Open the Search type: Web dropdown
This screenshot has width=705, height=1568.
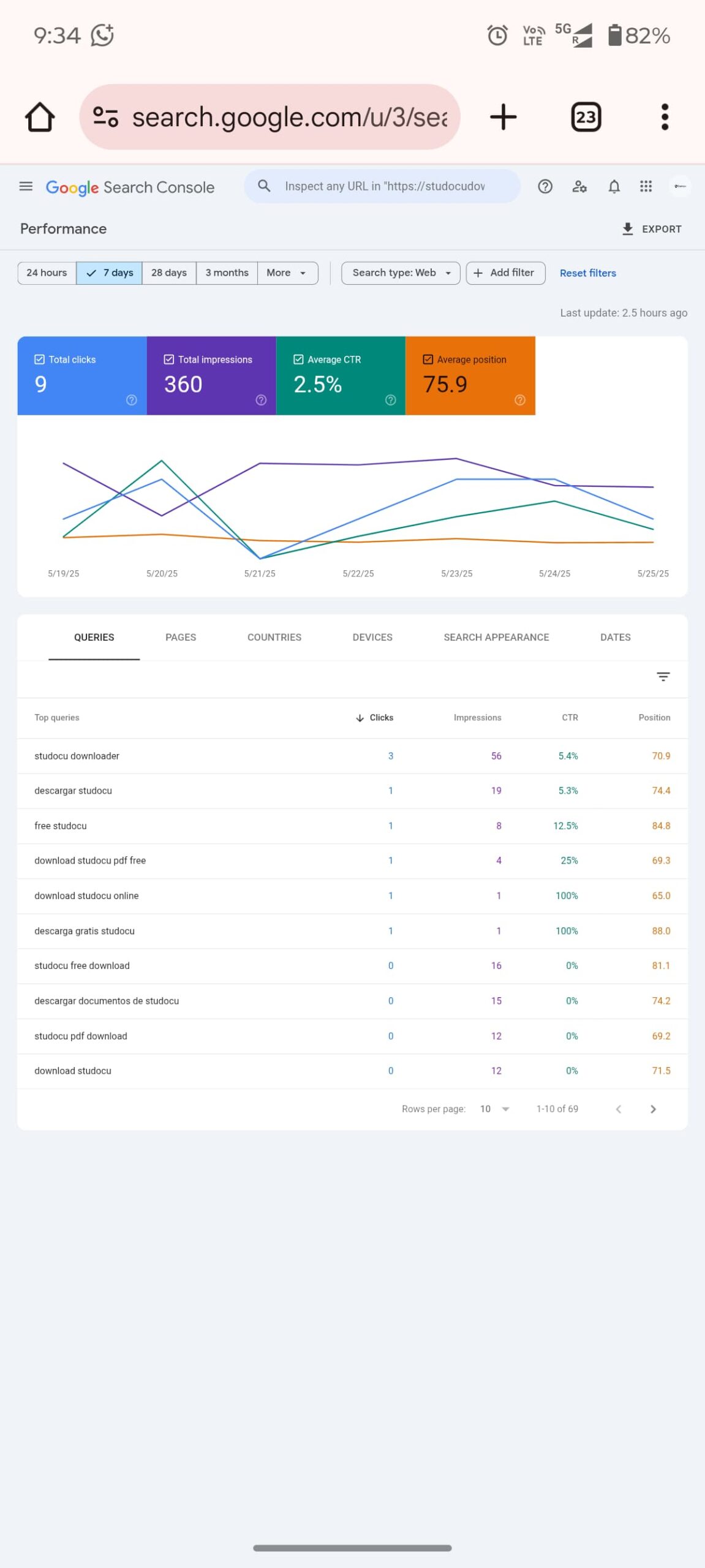click(401, 273)
